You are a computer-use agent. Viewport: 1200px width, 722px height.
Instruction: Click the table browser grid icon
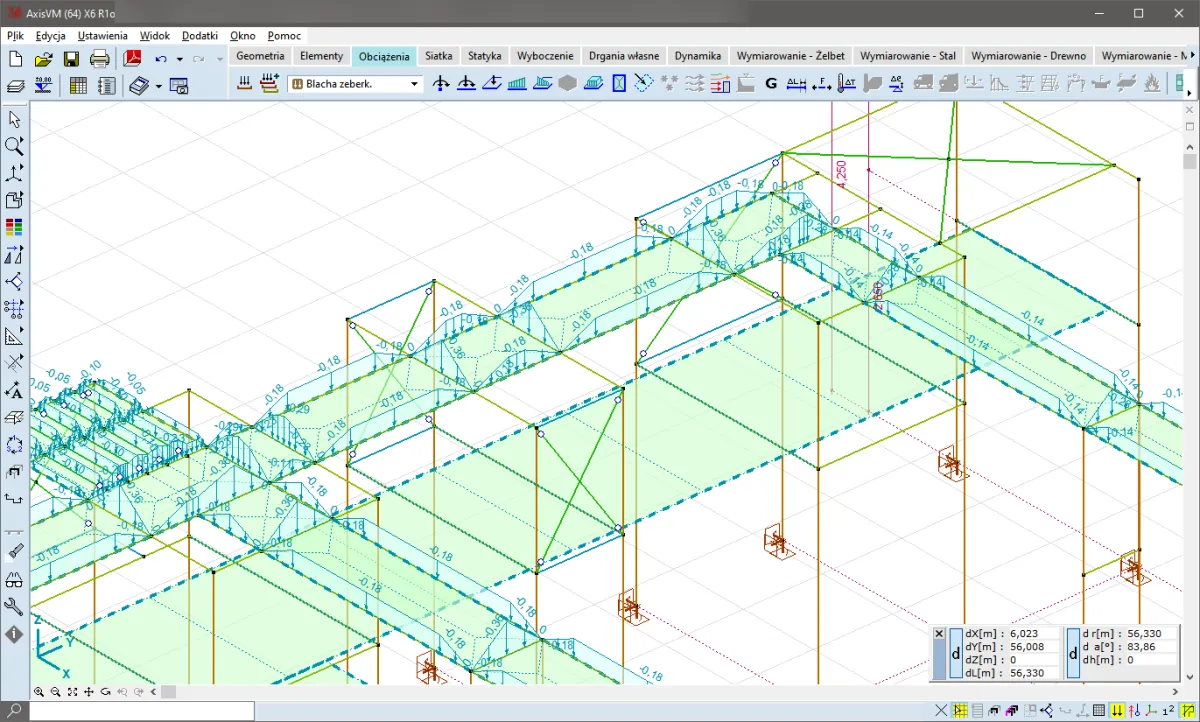(78, 86)
